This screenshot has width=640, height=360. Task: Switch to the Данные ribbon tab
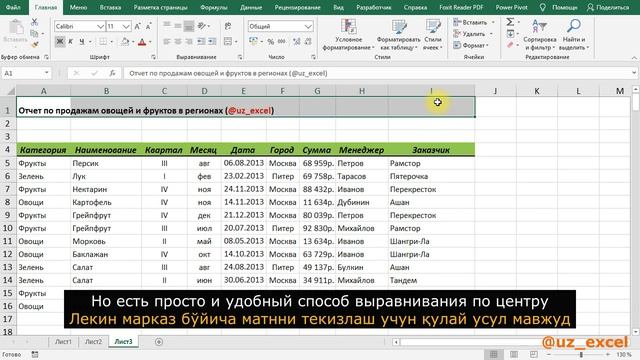coord(251,7)
